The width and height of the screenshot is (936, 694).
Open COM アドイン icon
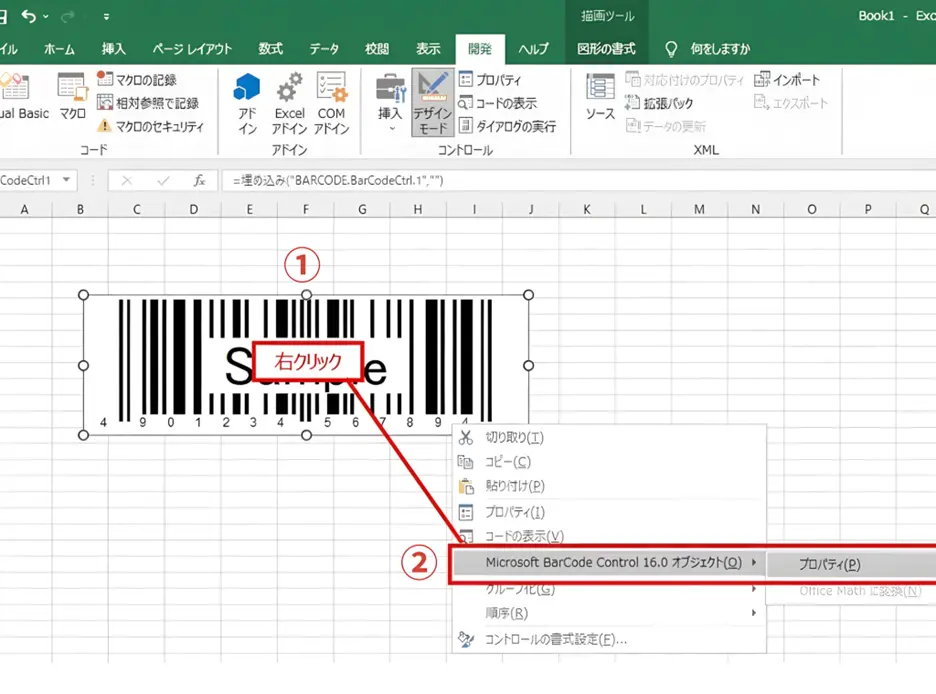click(331, 87)
